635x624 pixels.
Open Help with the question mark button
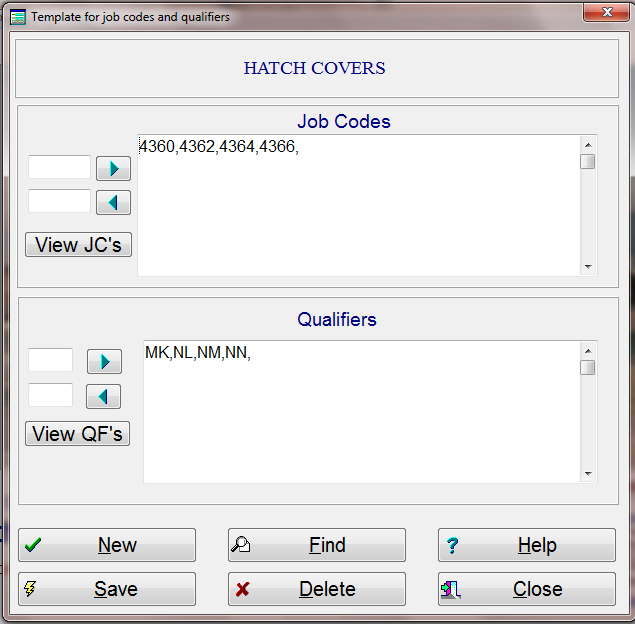(x=527, y=545)
